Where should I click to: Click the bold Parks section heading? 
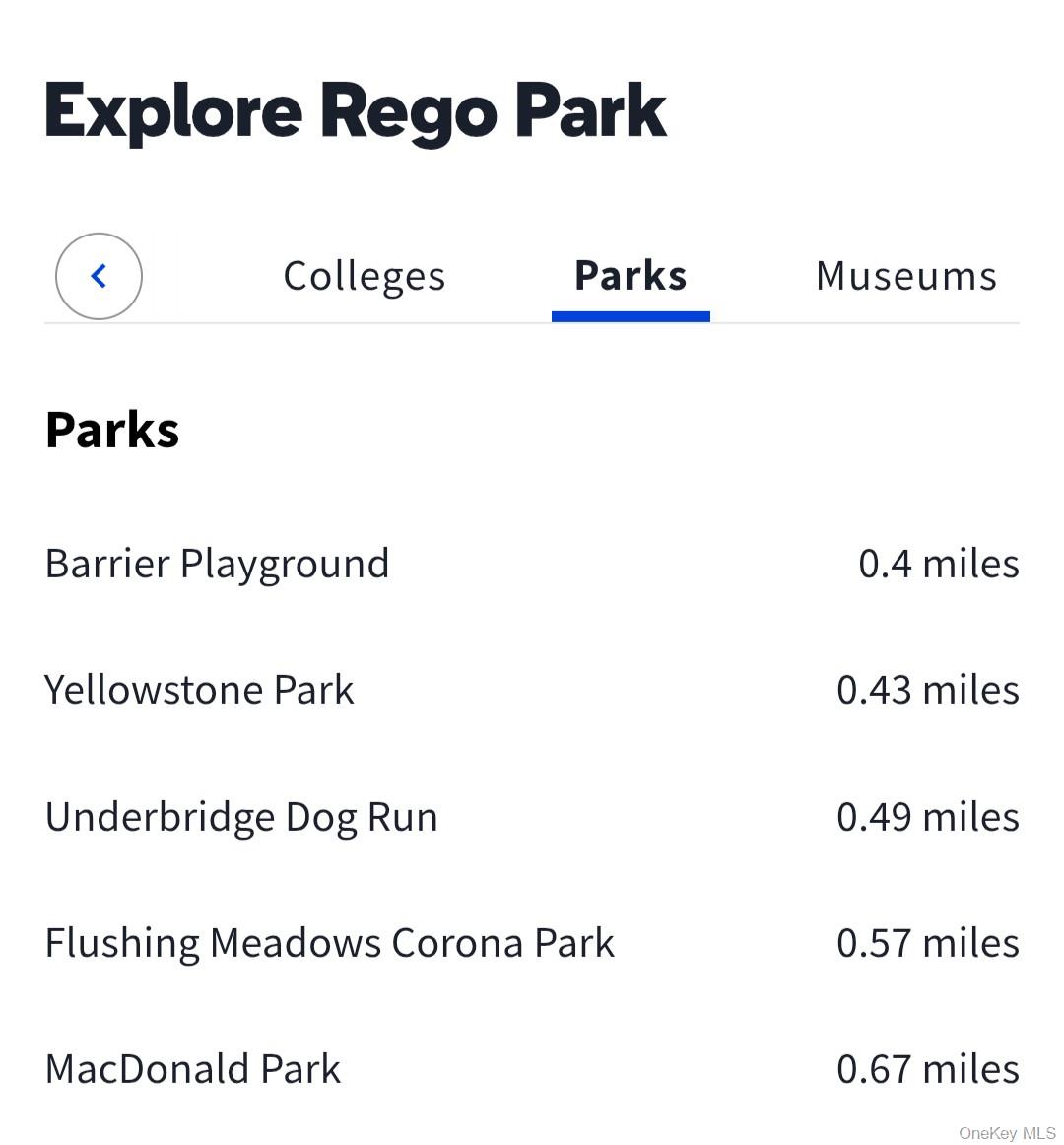point(111,430)
